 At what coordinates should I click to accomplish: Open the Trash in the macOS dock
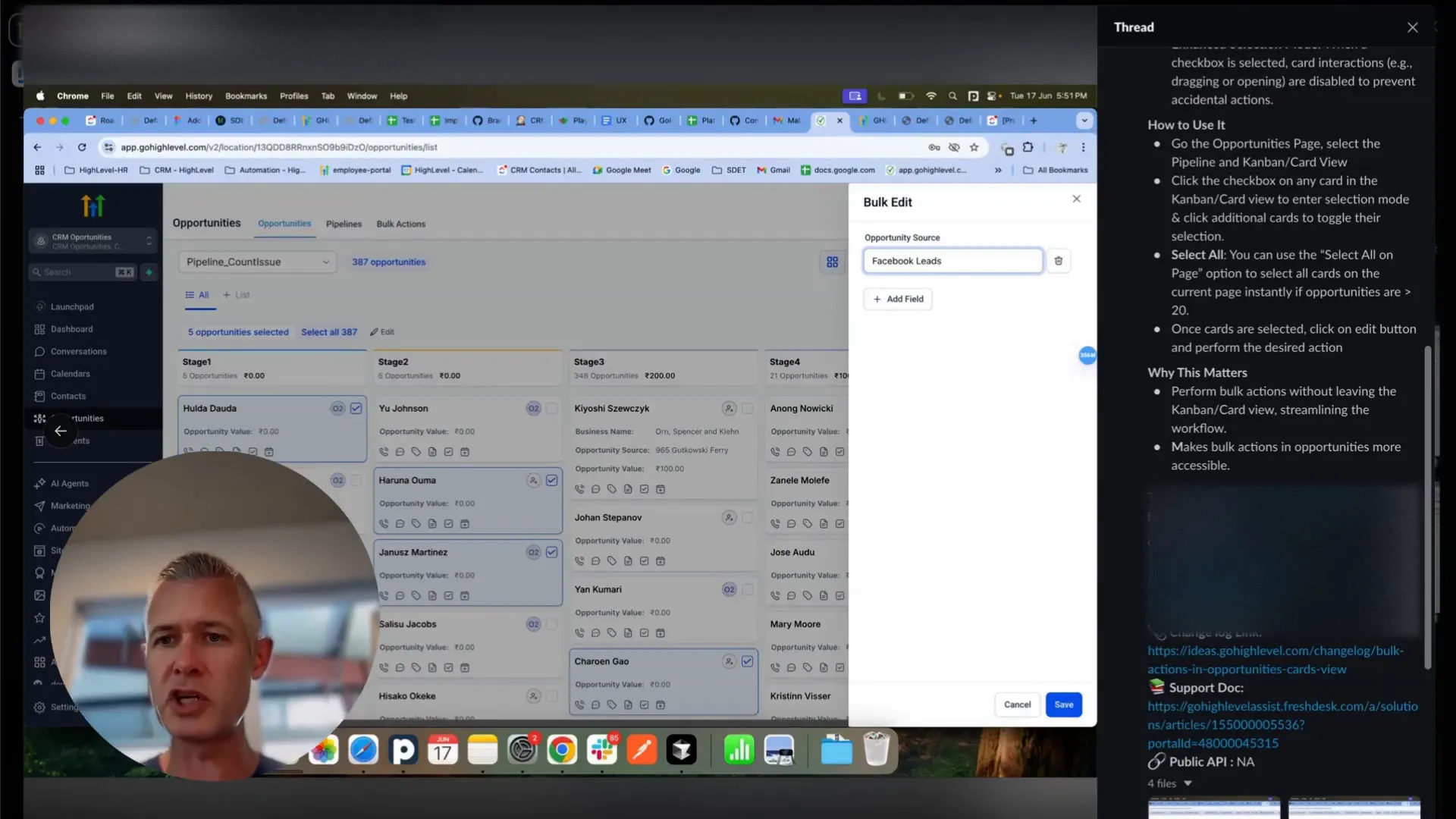coord(876,750)
